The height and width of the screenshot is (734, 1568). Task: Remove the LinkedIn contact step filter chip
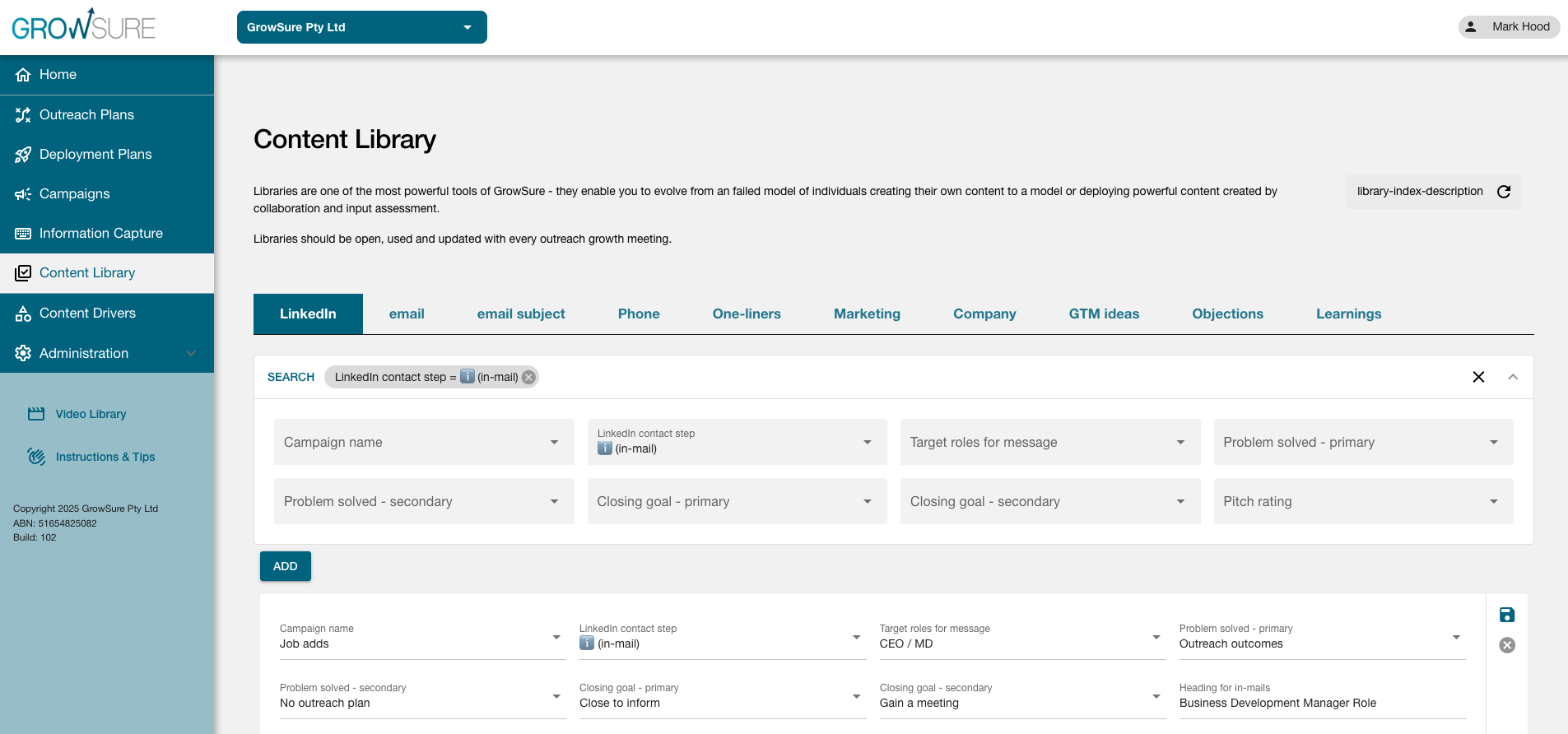[528, 377]
